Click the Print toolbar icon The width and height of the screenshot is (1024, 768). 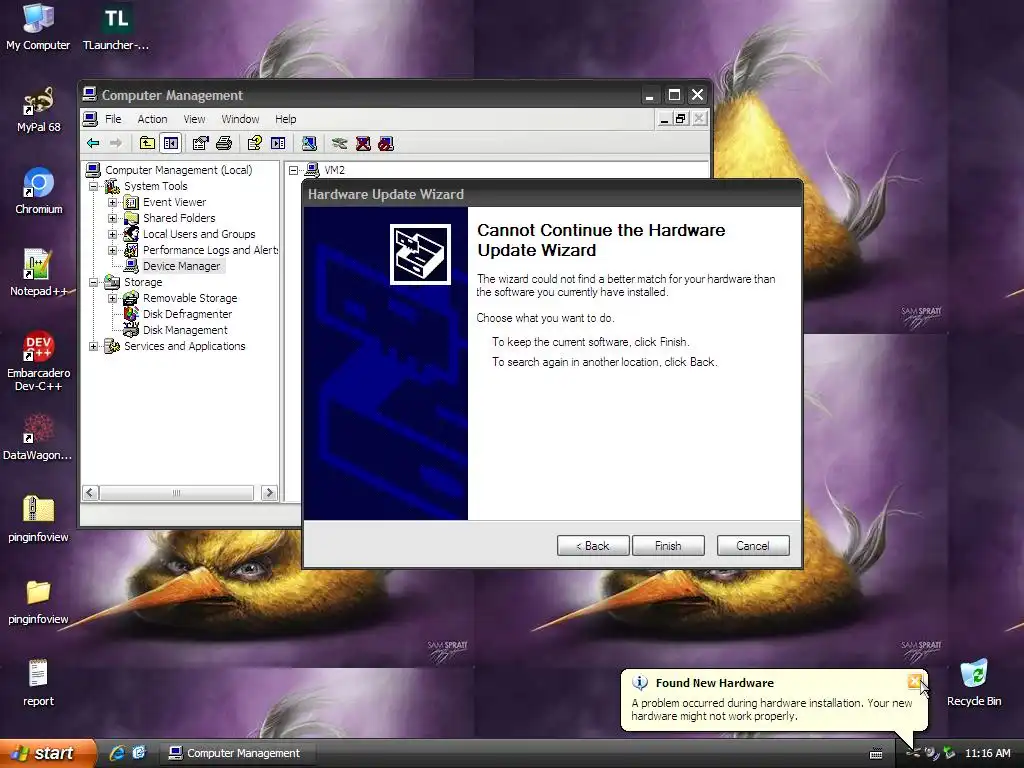224,143
